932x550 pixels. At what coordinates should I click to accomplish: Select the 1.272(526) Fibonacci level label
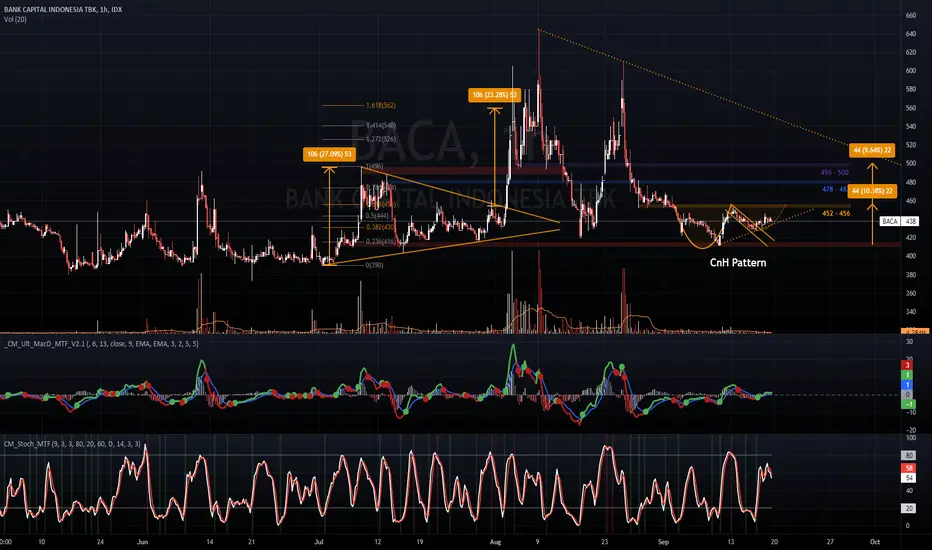(381, 139)
